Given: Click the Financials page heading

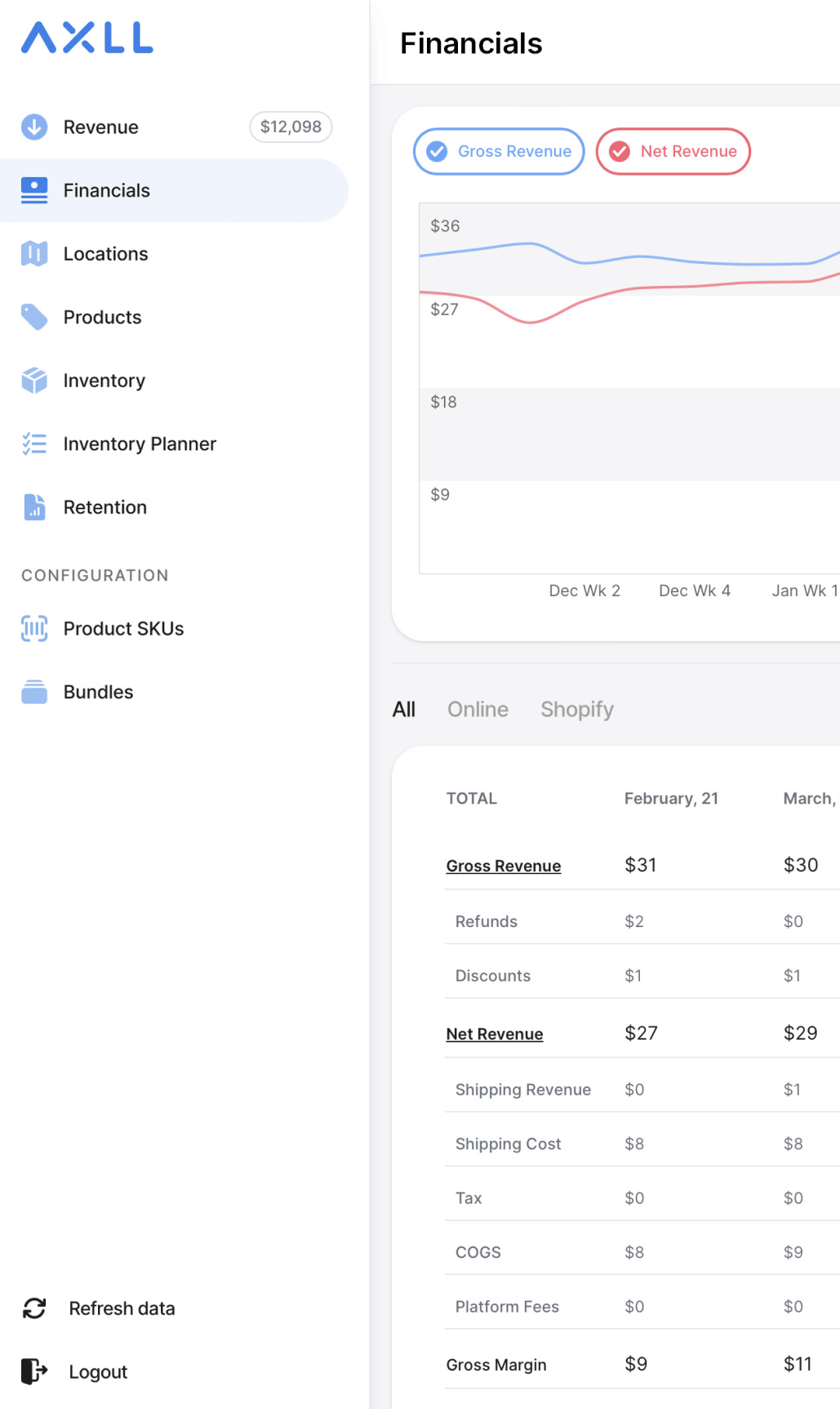Looking at the screenshot, I should pyautogui.click(x=471, y=43).
